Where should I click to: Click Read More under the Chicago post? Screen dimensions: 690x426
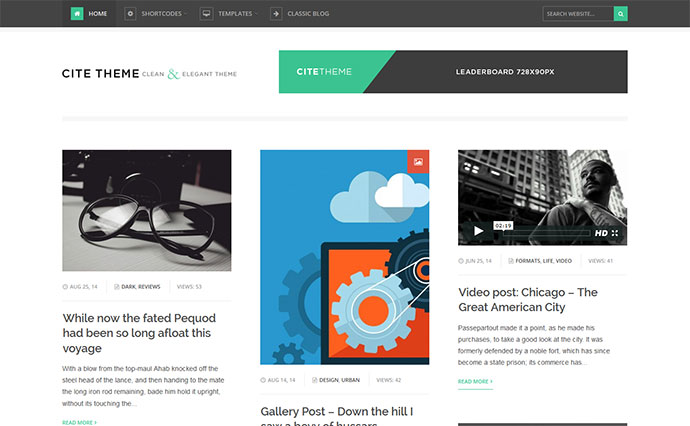(x=475, y=382)
